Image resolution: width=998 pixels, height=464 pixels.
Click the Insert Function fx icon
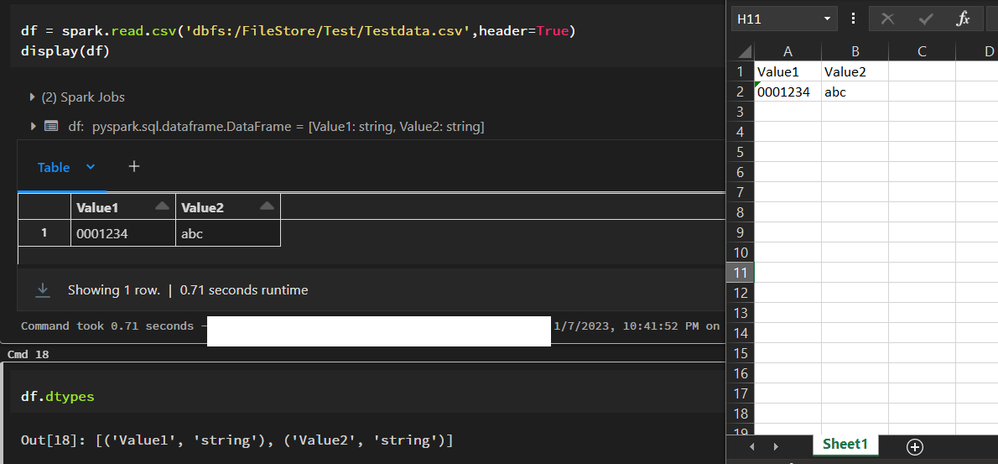click(x=963, y=19)
